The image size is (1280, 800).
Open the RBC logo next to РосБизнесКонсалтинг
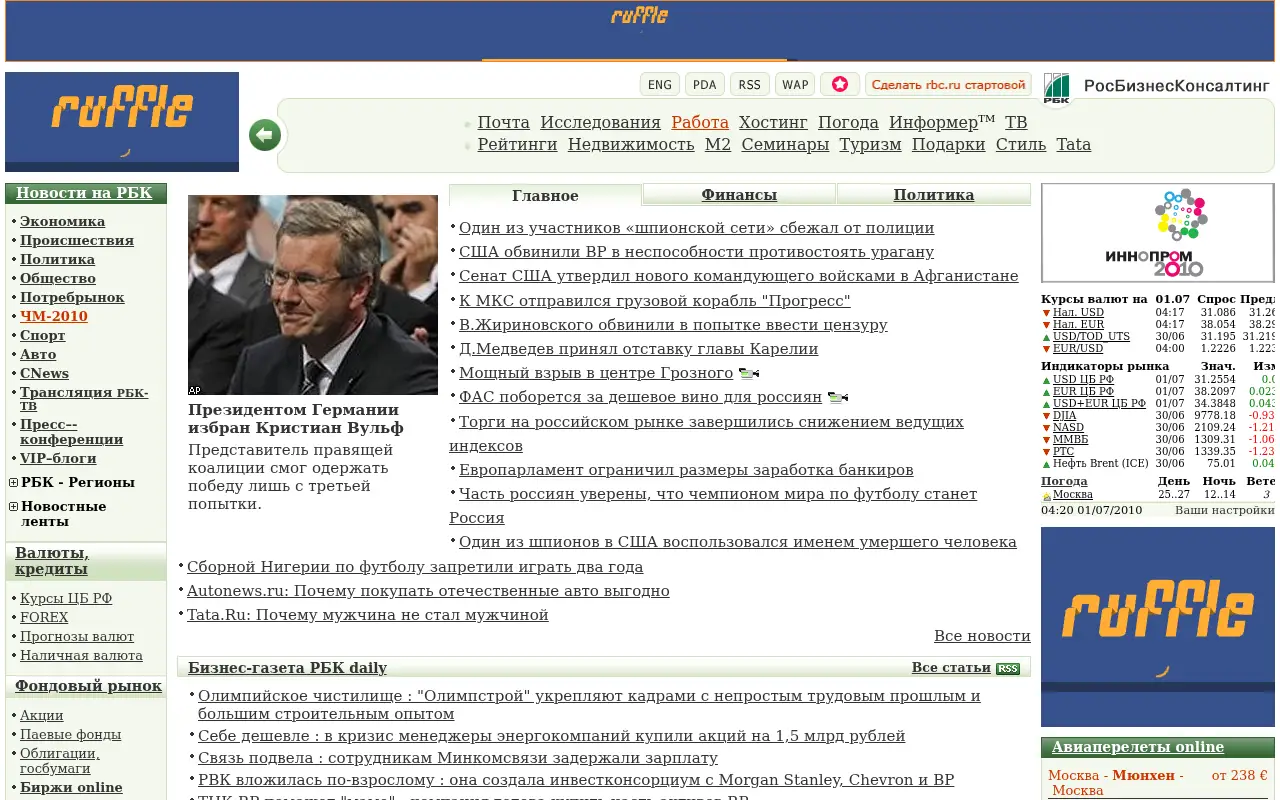click(x=1057, y=88)
